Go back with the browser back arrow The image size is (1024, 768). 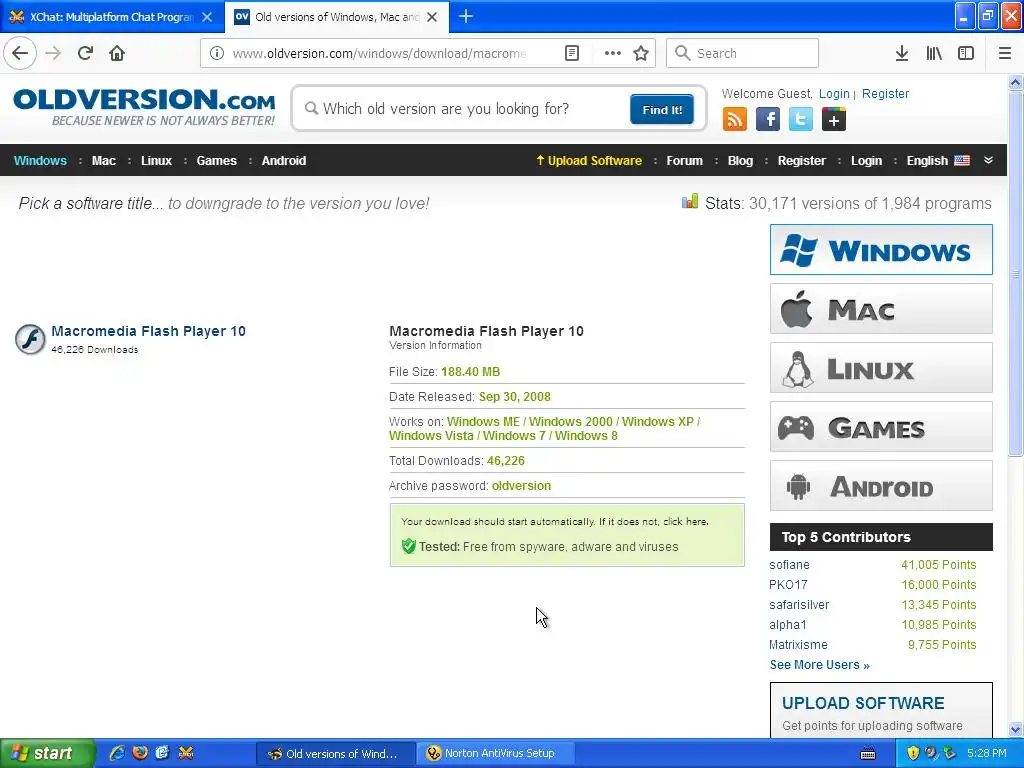coord(20,53)
